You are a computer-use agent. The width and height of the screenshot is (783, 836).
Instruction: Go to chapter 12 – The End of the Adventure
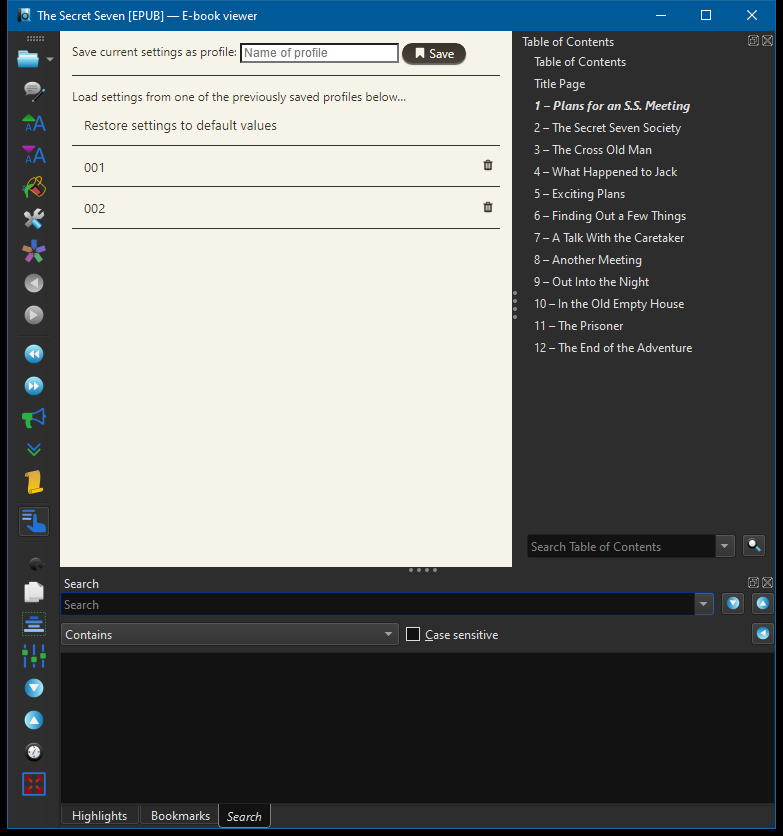pos(613,348)
